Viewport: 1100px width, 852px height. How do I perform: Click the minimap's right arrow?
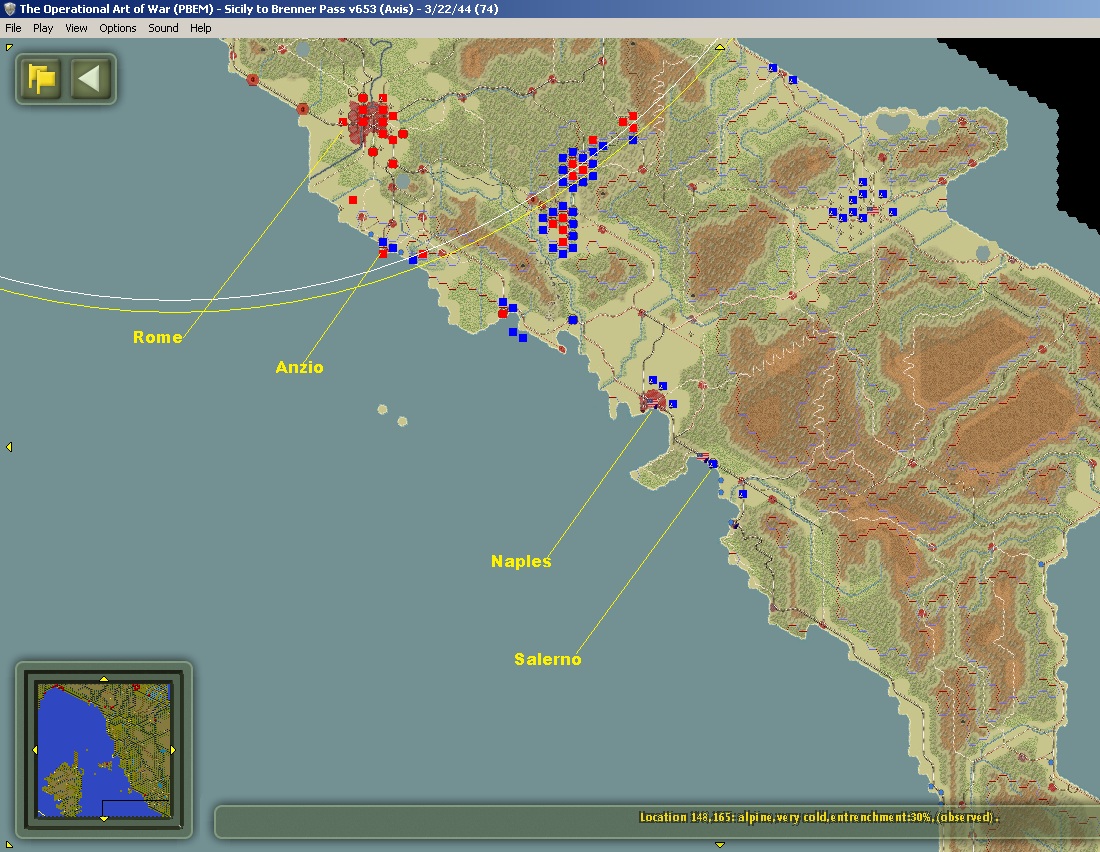pyautogui.click(x=173, y=750)
